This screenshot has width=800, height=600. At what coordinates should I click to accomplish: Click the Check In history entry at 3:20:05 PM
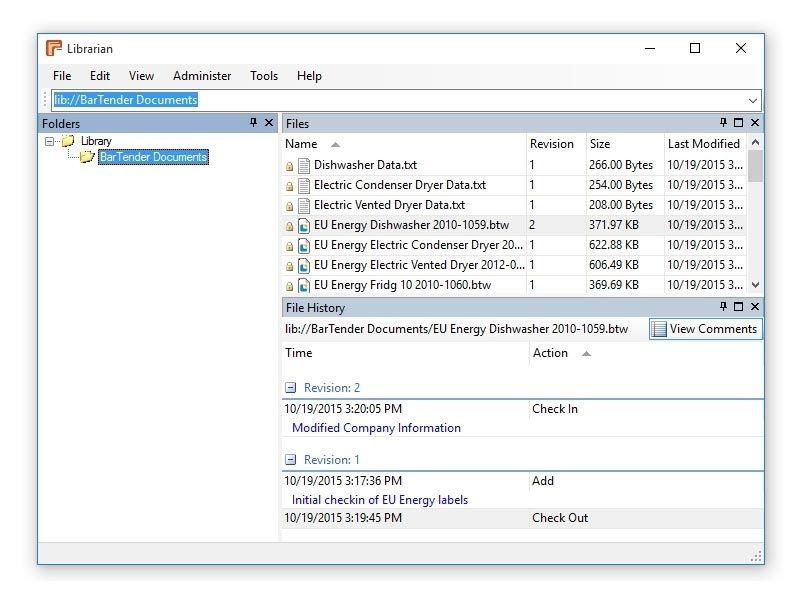click(523, 409)
